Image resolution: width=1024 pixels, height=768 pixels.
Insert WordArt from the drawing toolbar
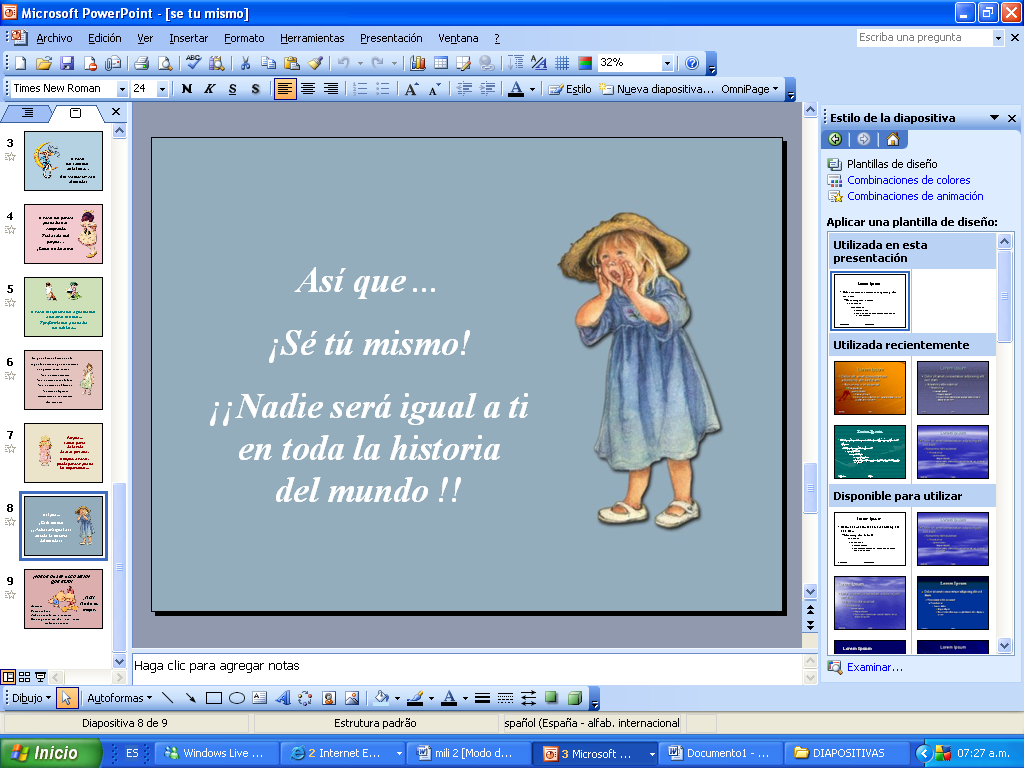click(282, 698)
